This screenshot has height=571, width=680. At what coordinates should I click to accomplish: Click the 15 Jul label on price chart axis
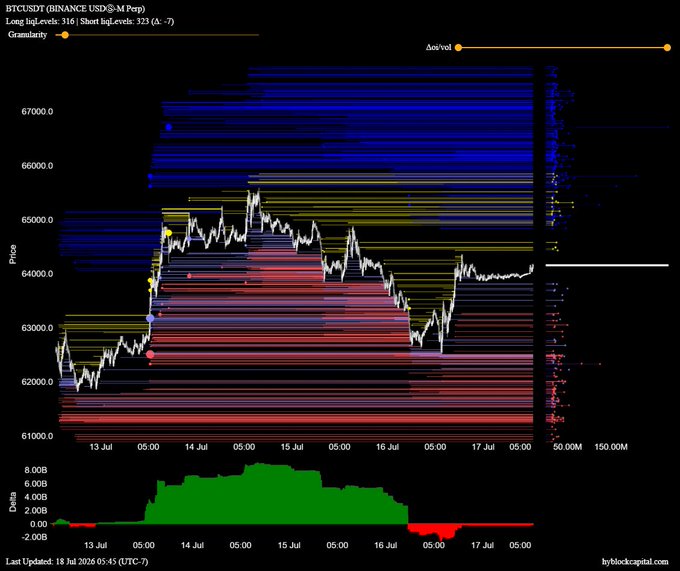pyautogui.click(x=292, y=447)
